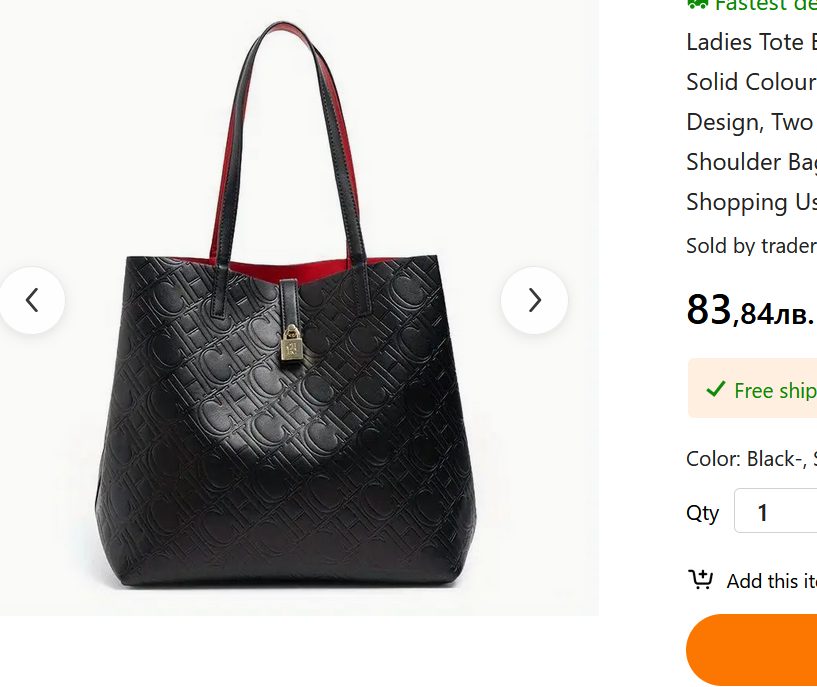817x687 pixels.
Task: Click the green fastest delivery truck icon
Action: click(697, 4)
